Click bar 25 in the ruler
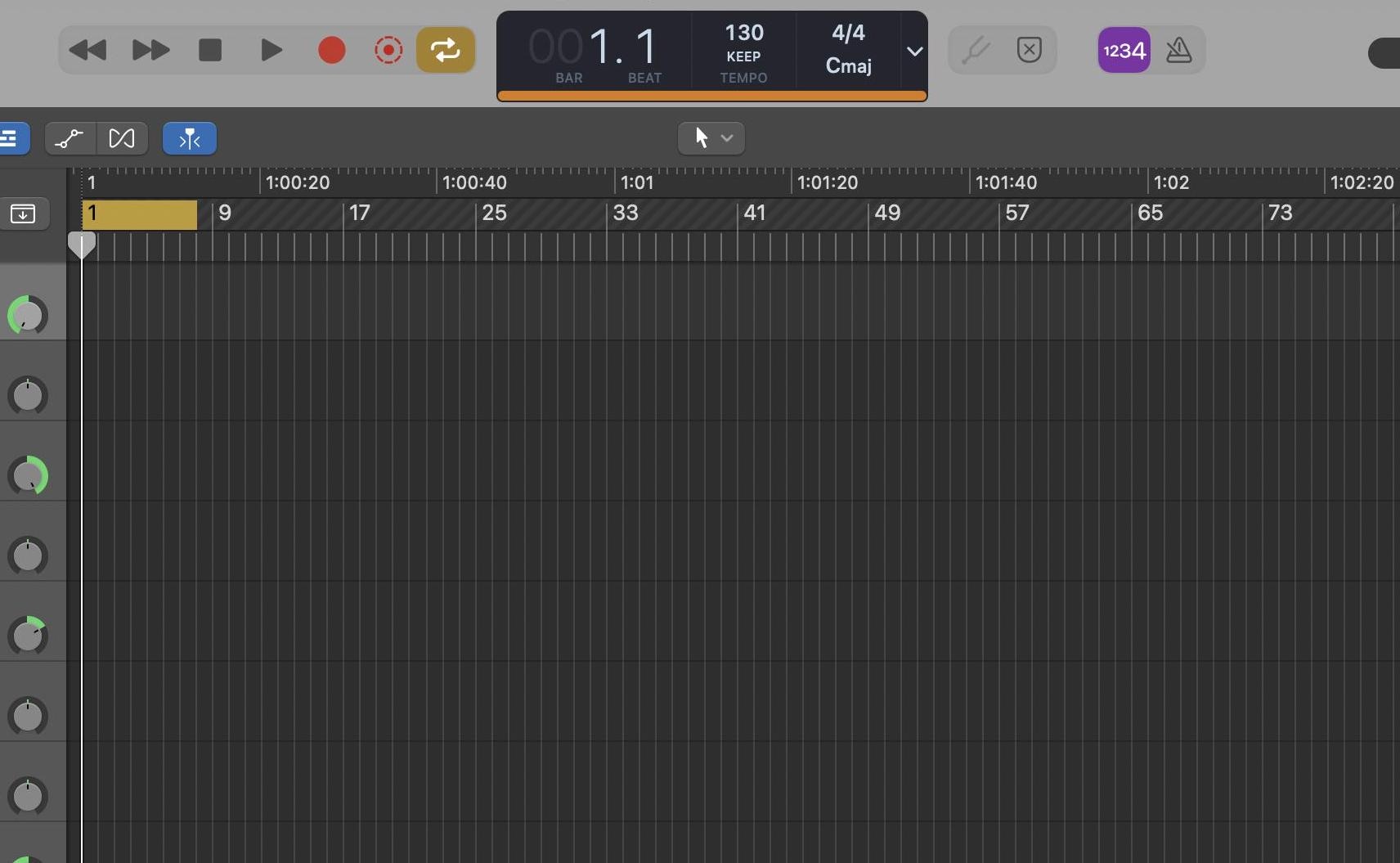Image resolution: width=1400 pixels, height=863 pixels. (x=494, y=214)
